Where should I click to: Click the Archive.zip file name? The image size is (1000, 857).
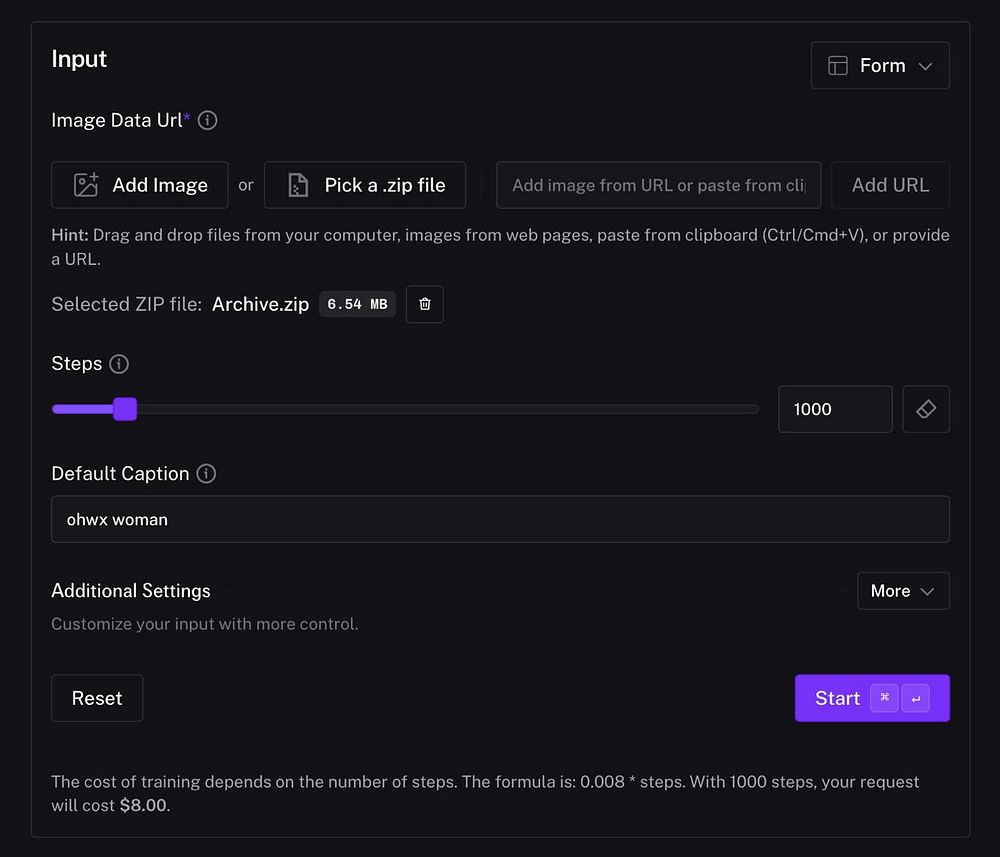tap(260, 304)
